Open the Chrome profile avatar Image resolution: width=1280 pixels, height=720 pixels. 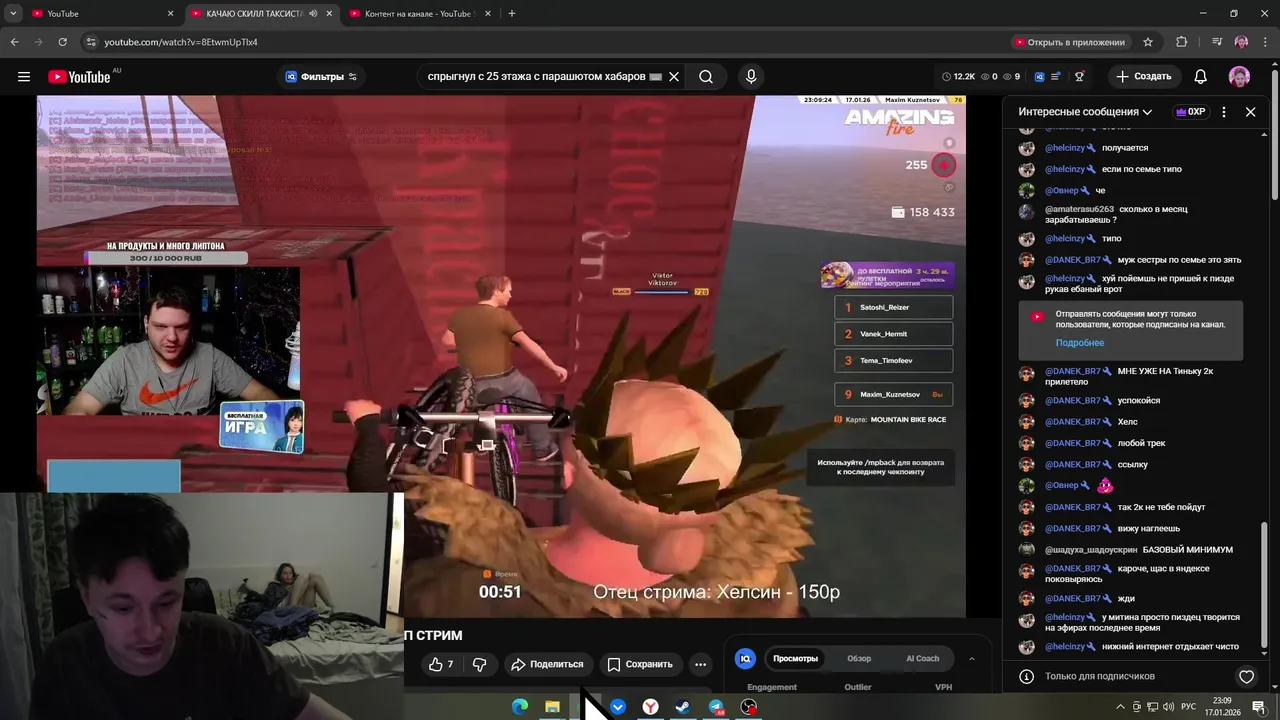(x=1241, y=42)
